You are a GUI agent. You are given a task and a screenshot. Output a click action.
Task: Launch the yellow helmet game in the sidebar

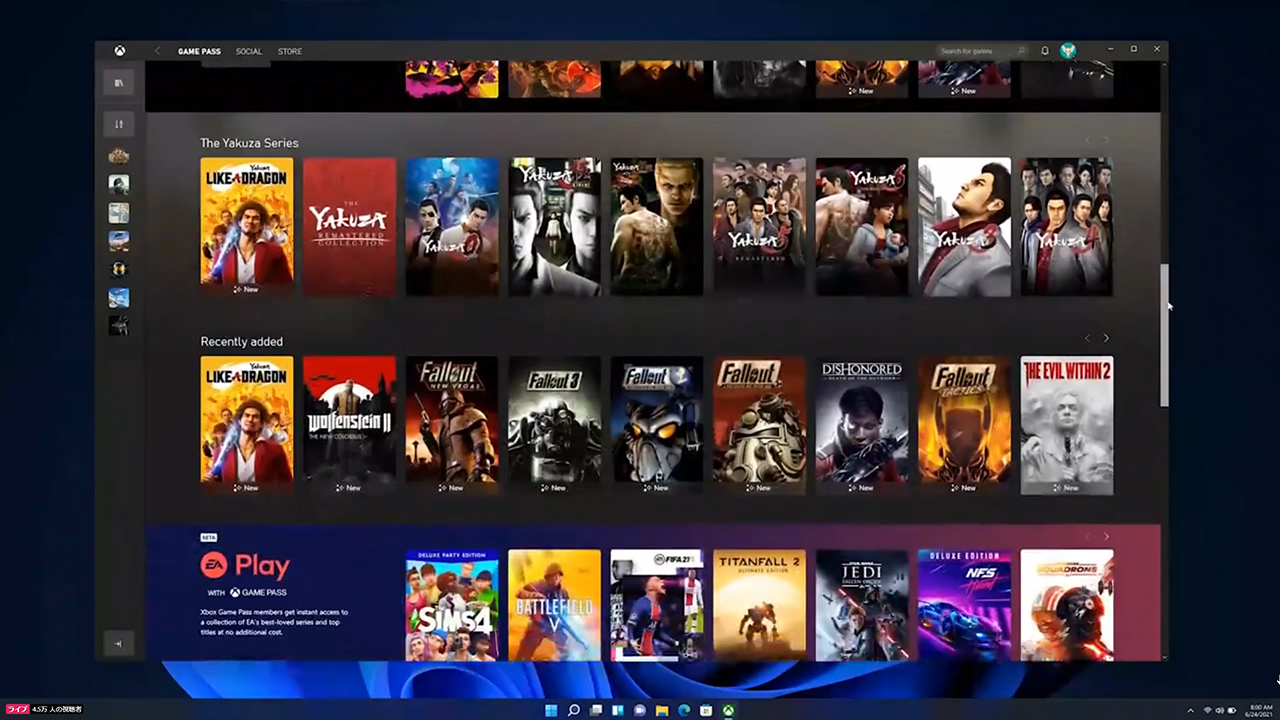click(119, 269)
